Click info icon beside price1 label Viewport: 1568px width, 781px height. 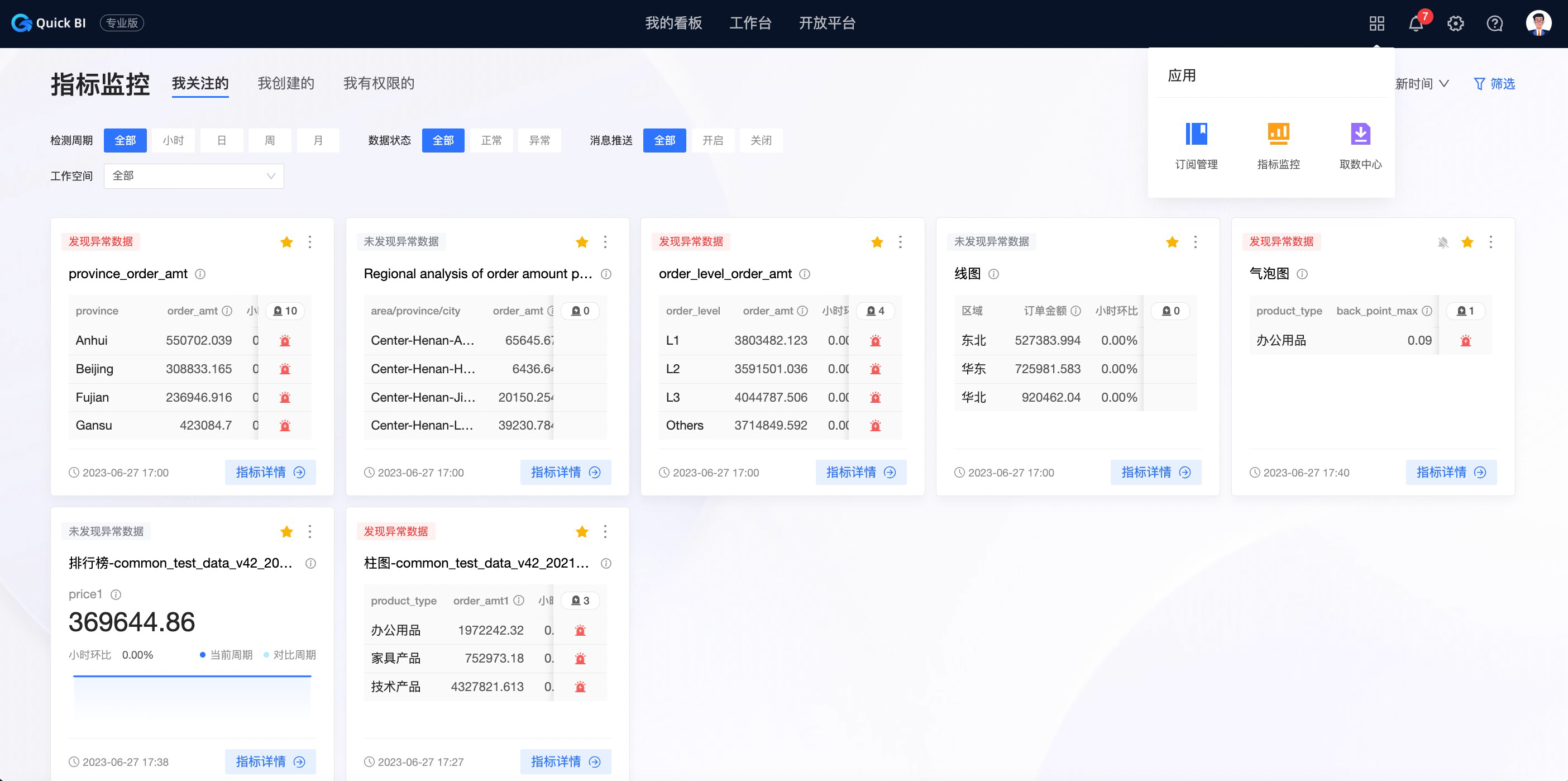(x=116, y=594)
